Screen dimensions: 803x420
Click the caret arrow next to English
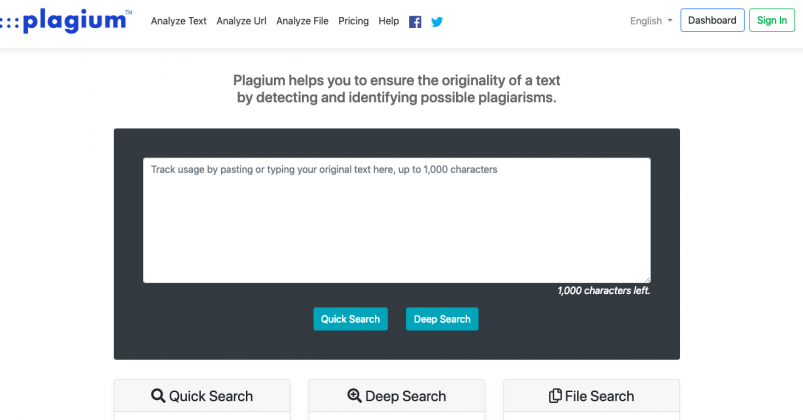point(670,21)
